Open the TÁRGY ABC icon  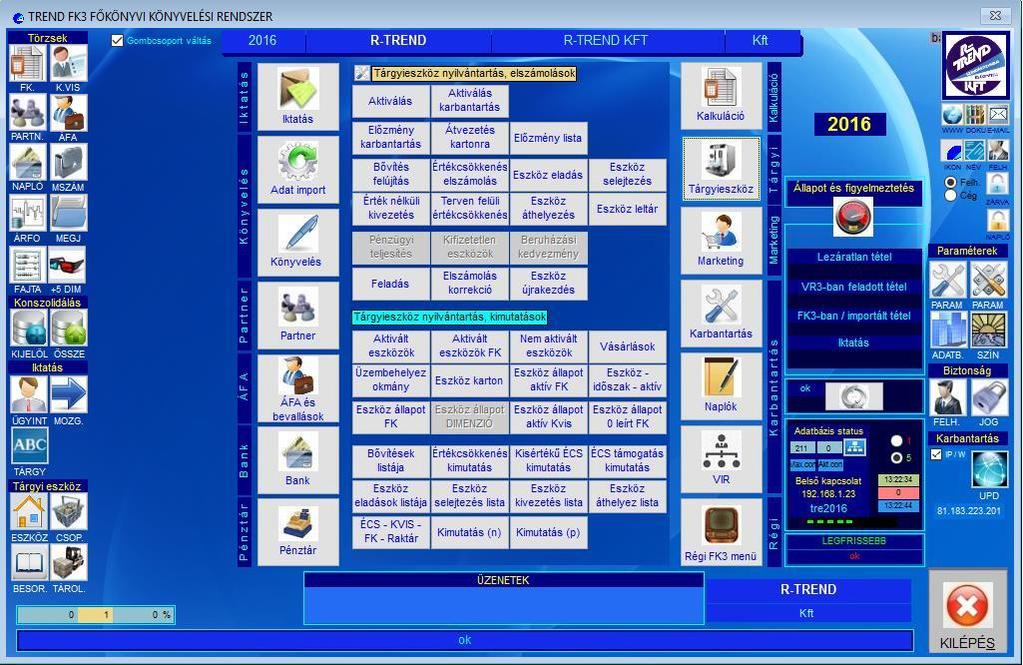tap(29, 446)
